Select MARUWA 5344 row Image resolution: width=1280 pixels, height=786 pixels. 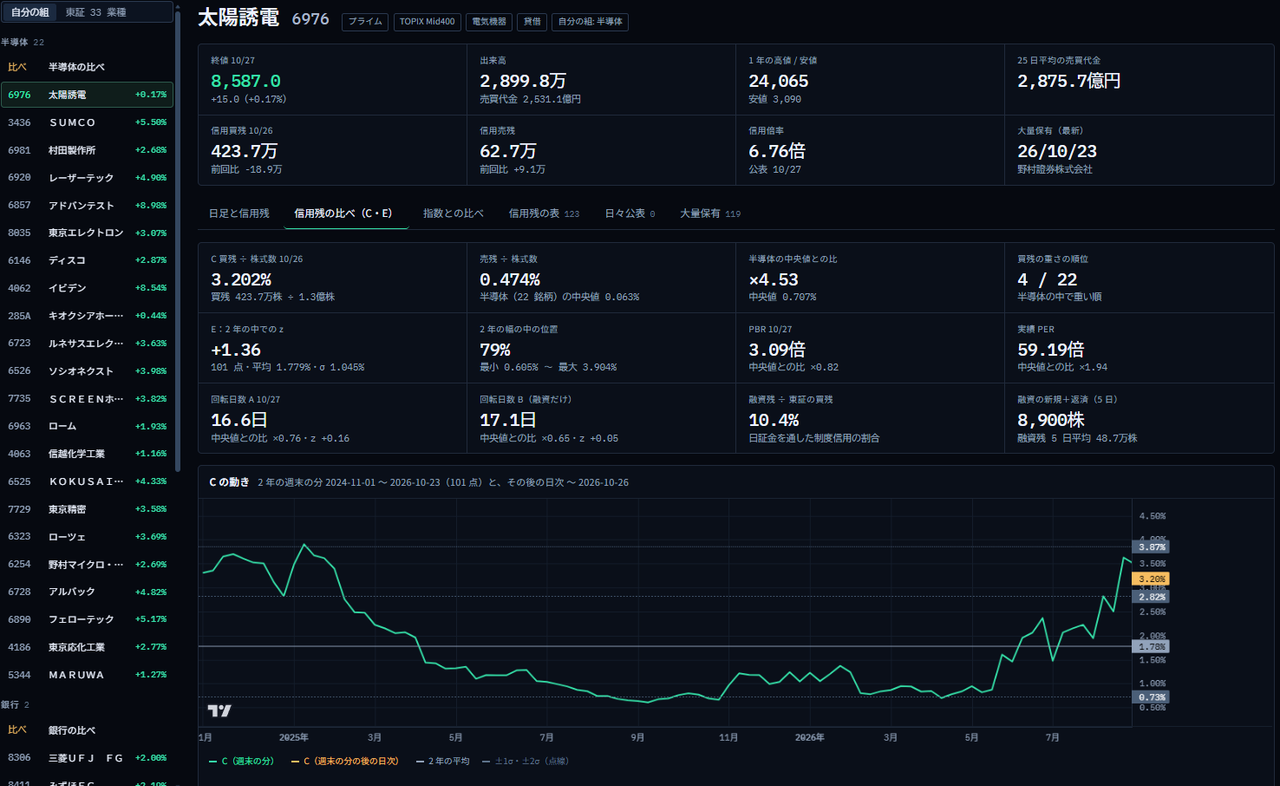point(87,675)
